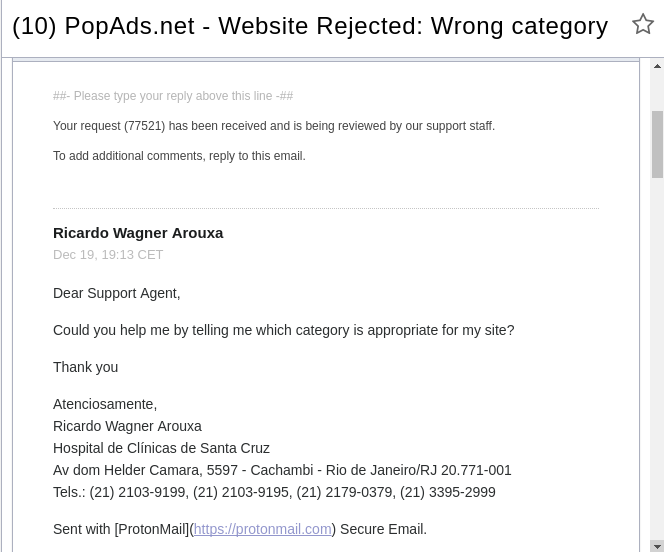This screenshot has height=552, width=664.
Task: Click the 'Sent with [ProtonMail]' text
Action: point(120,529)
